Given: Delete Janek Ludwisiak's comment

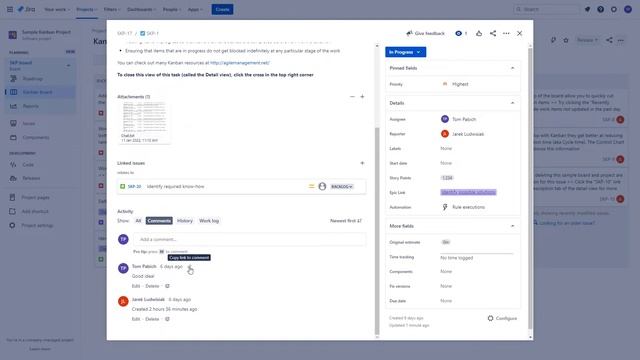Looking at the screenshot, I should [152, 319].
